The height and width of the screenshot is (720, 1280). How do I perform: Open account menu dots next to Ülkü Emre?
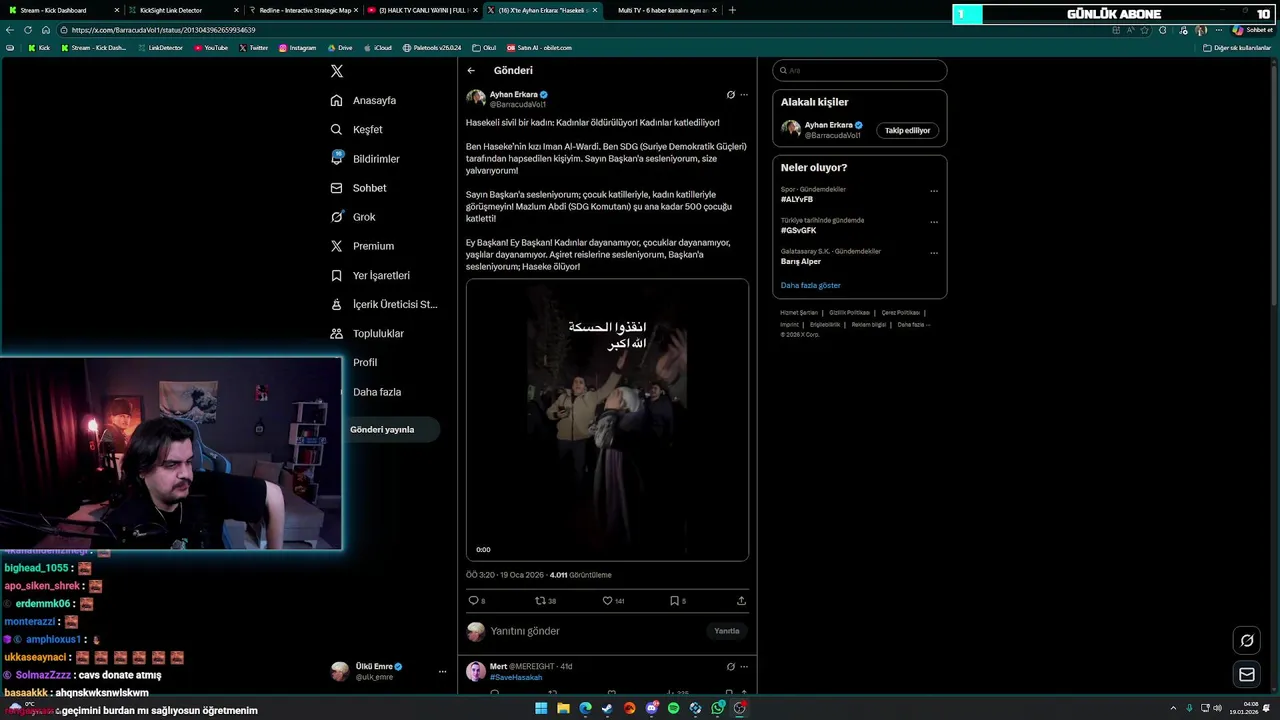coord(442,672)
